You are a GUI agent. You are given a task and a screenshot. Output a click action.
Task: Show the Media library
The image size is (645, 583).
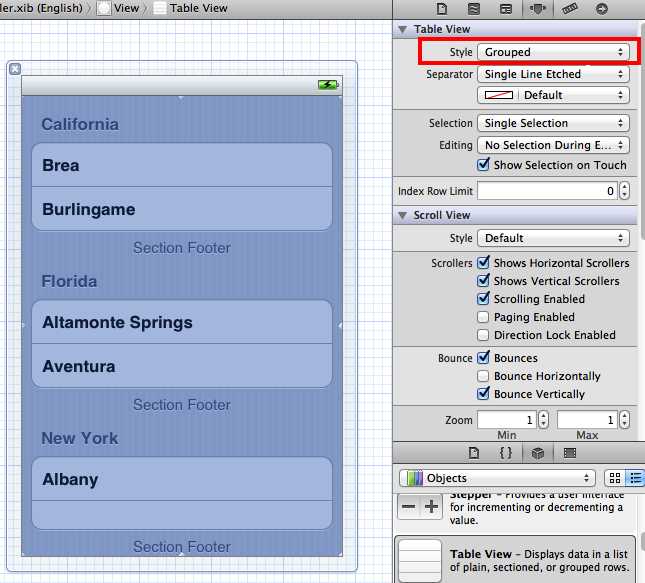coord(570,453)
